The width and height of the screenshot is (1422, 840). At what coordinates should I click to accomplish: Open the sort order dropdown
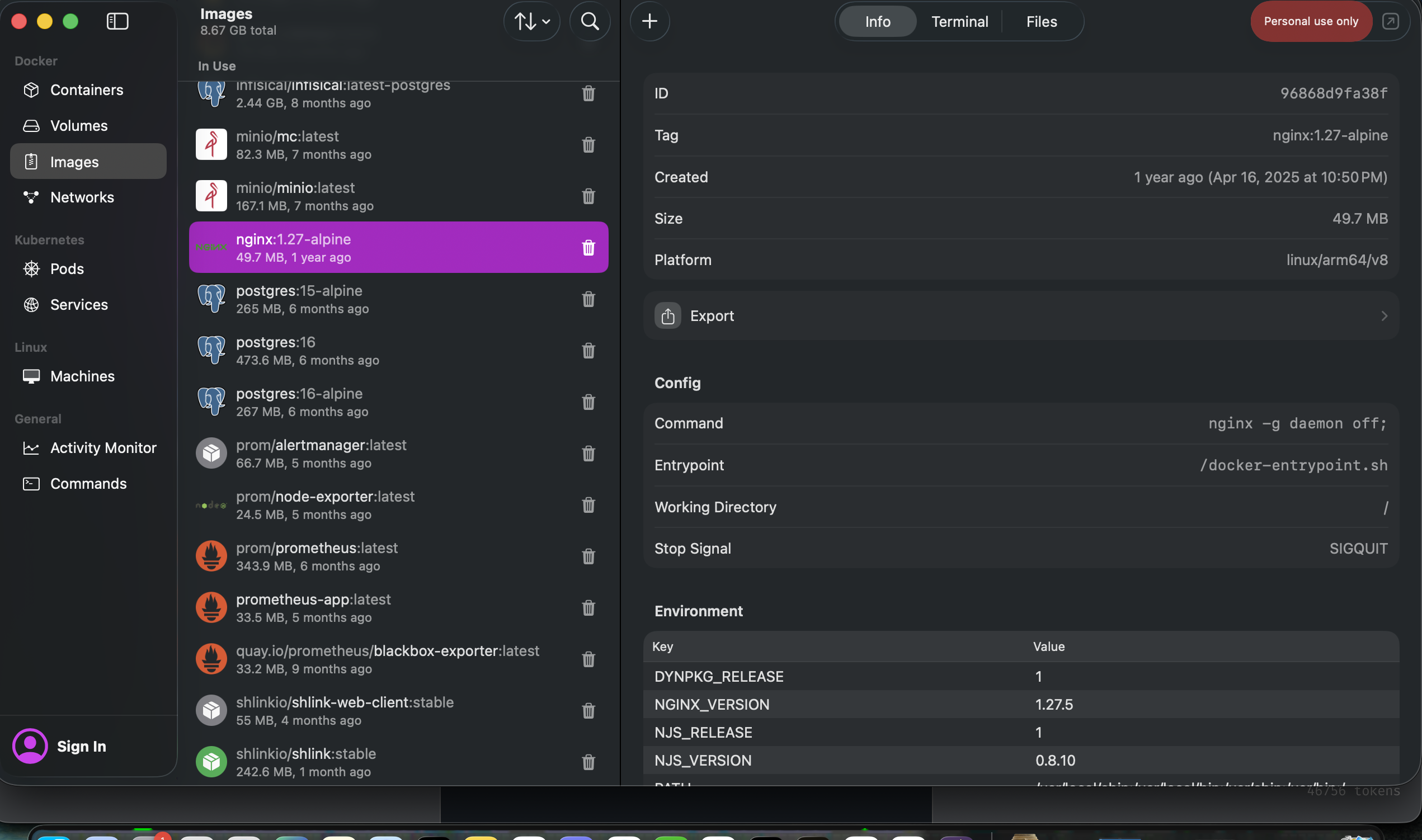pos(531,21)
